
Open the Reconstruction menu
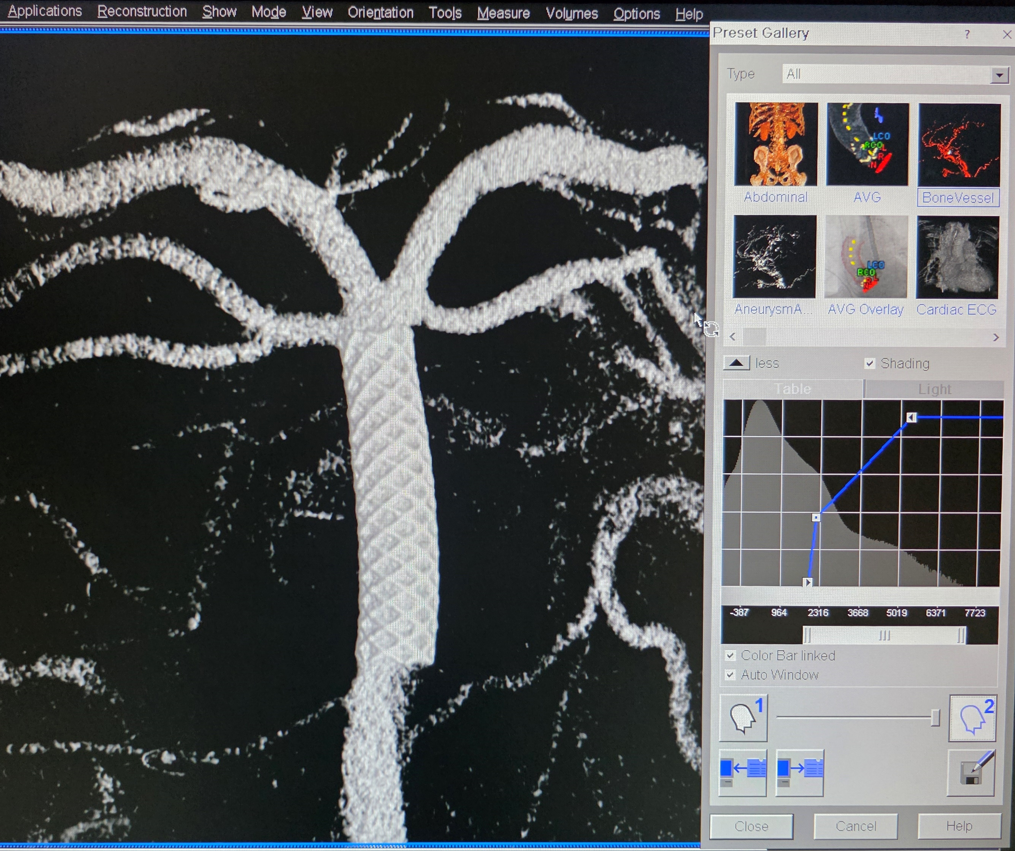[142, 13]
